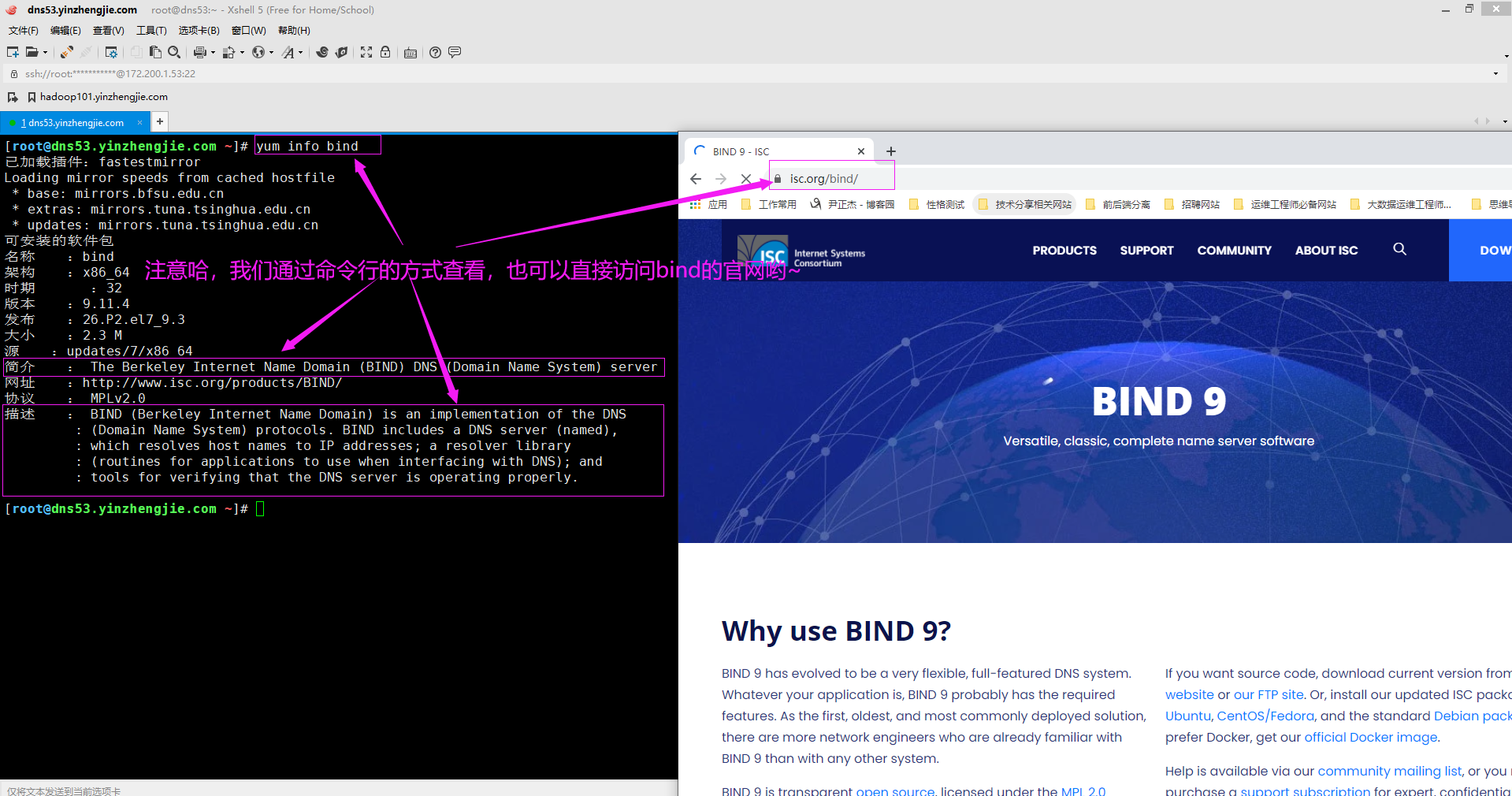Open the 工作常用 bookmark folder
This screenshot has width=1512, height=796.
(x=769, y=205)
